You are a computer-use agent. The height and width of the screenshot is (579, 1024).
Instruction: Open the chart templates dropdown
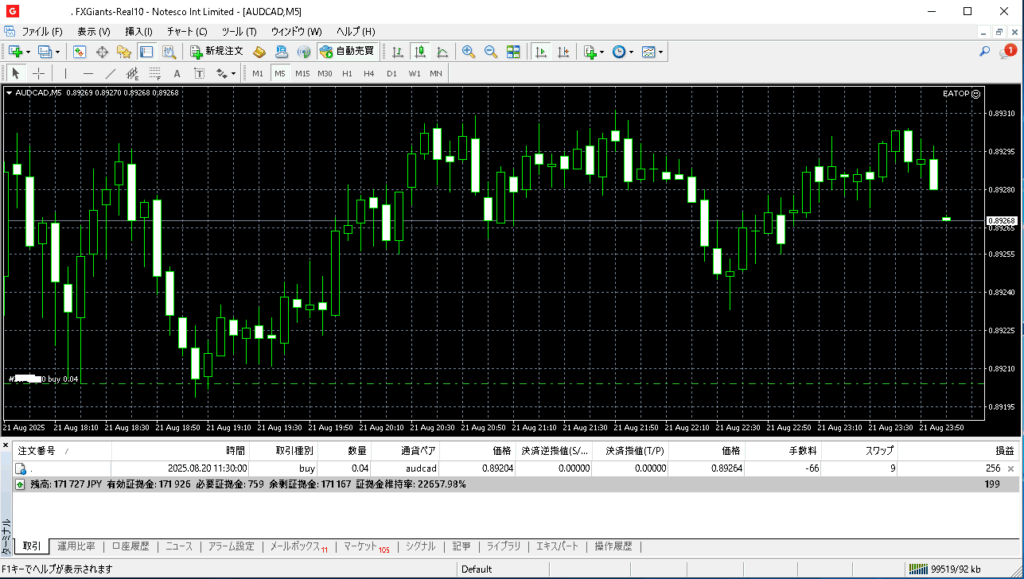[x=651, y=51]
